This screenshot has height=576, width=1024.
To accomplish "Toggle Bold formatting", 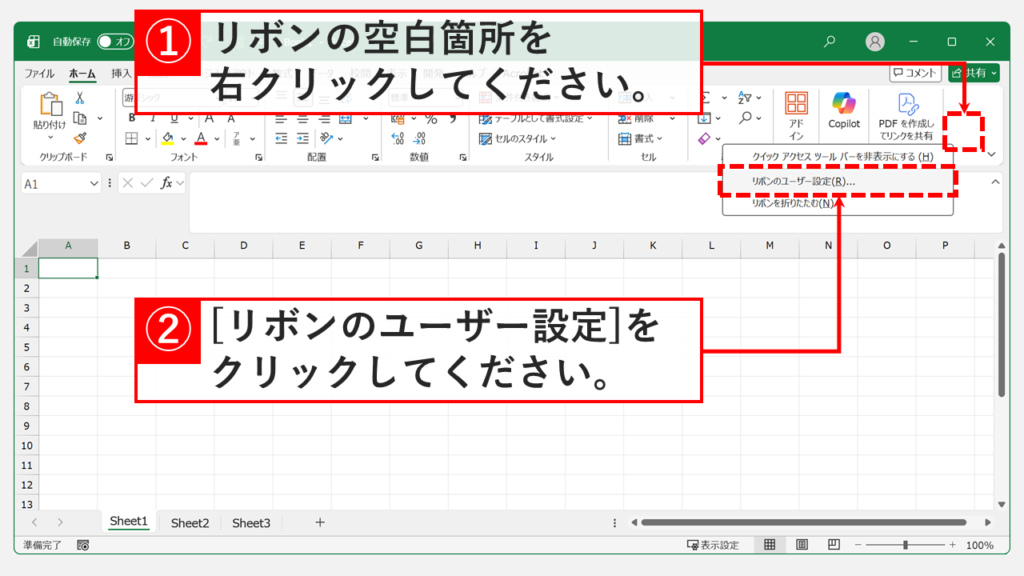I will point(132,118).
